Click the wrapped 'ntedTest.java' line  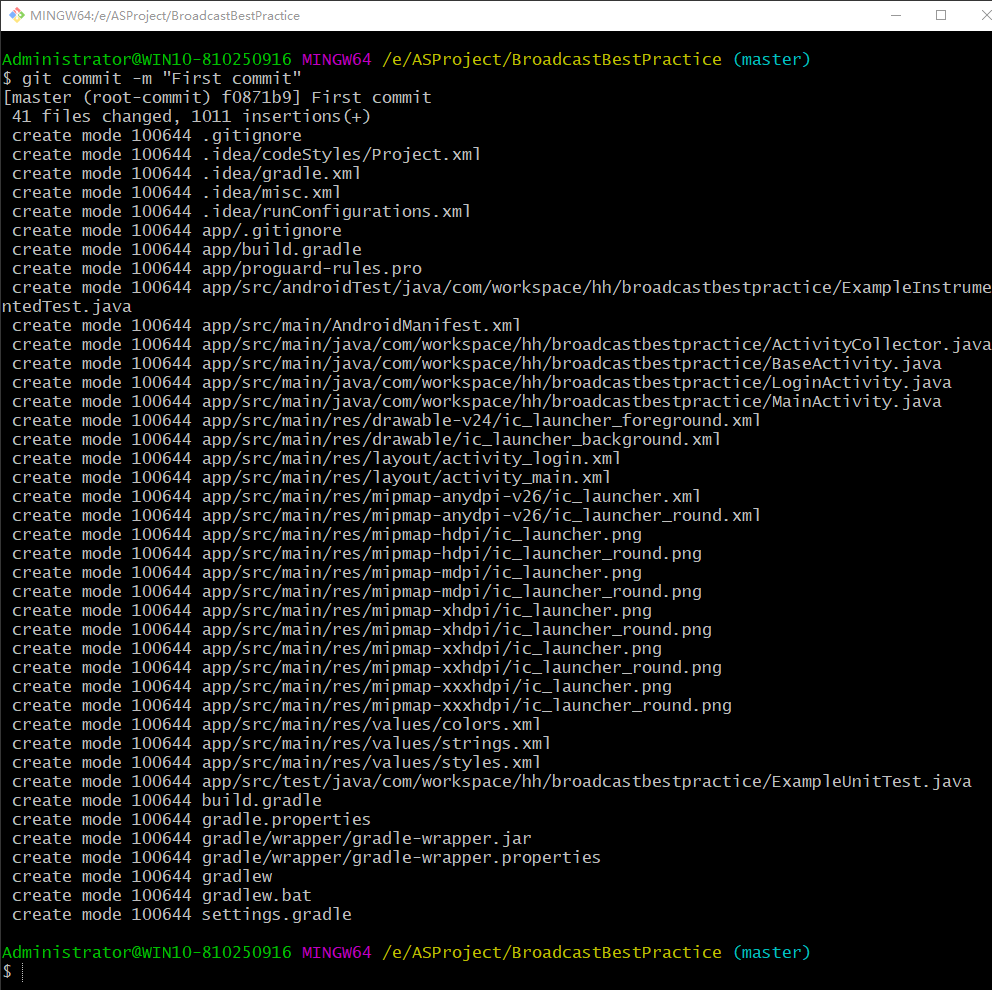click(x=67, y=306)
